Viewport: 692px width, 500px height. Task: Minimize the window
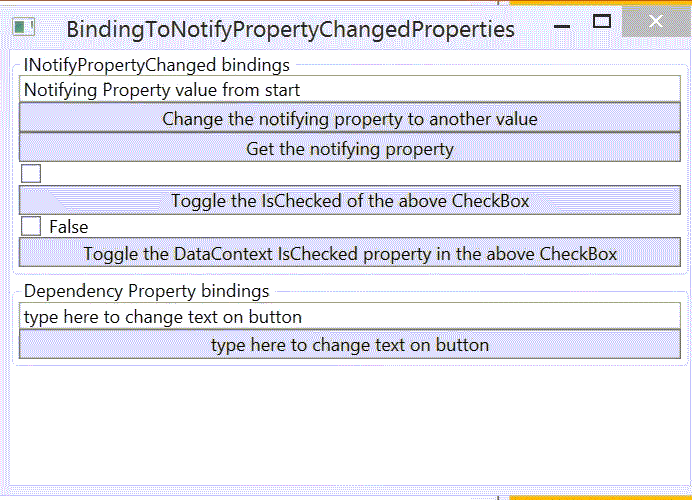coord(562,26)
